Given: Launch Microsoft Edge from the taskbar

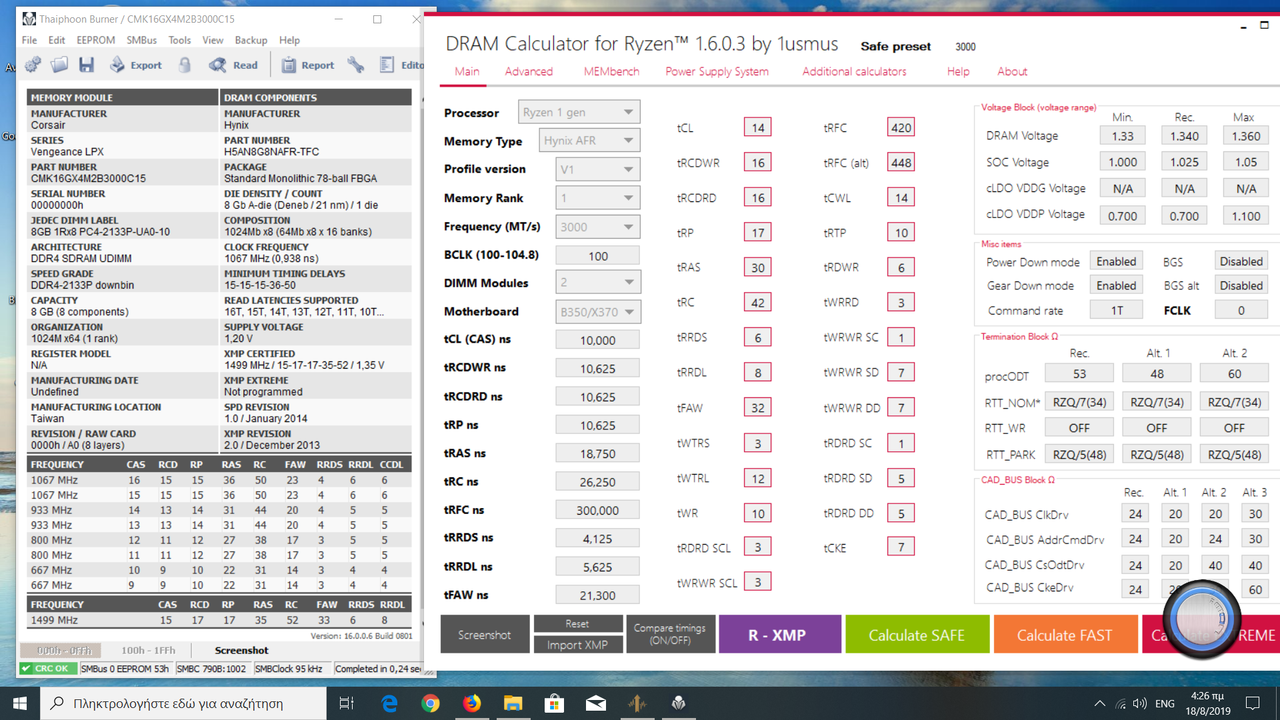Looking at the screenshot, I should click(x=389, y=703).
